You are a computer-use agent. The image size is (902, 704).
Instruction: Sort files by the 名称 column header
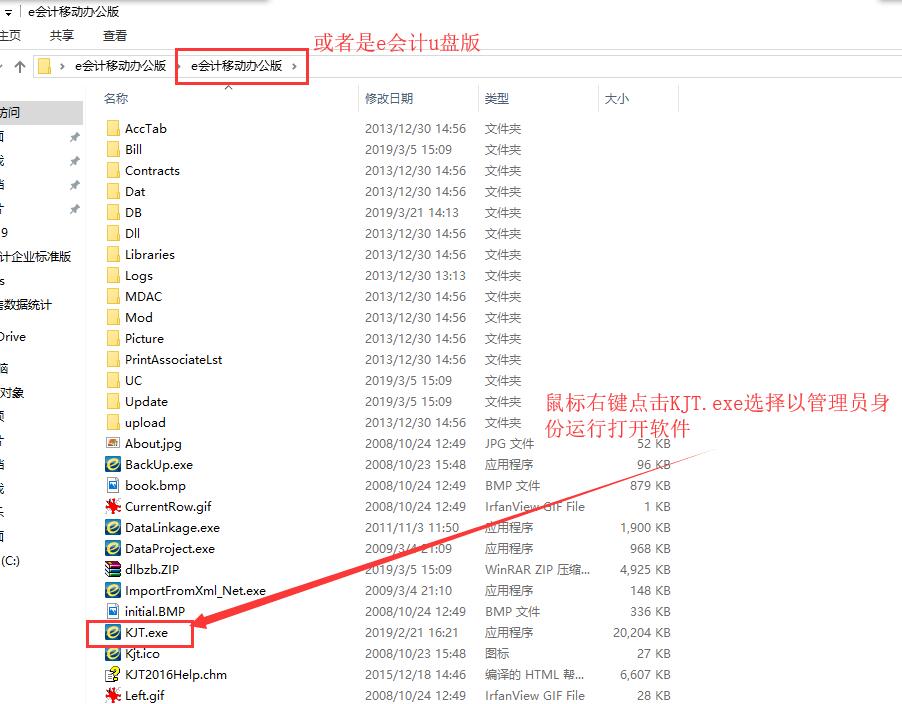click(116, 98)
